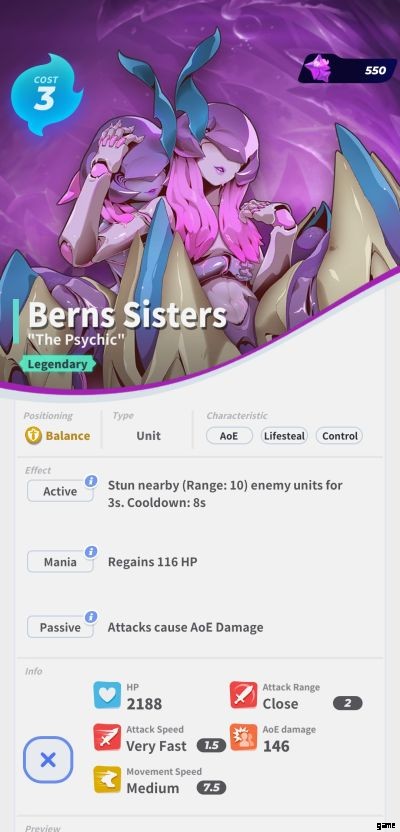Open info tooltip on Active effect
Screen dimensions: 400x832
91,481
